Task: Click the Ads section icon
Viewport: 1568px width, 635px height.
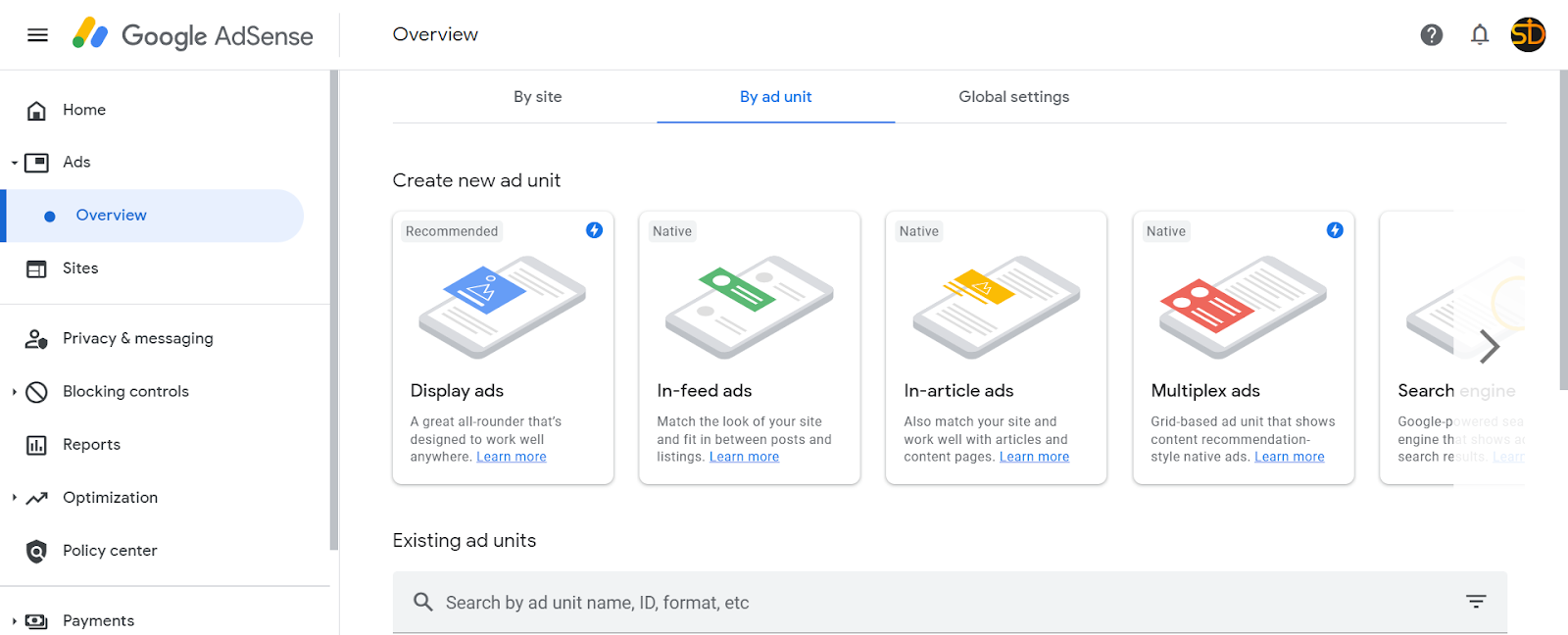Action: [36, 163]
